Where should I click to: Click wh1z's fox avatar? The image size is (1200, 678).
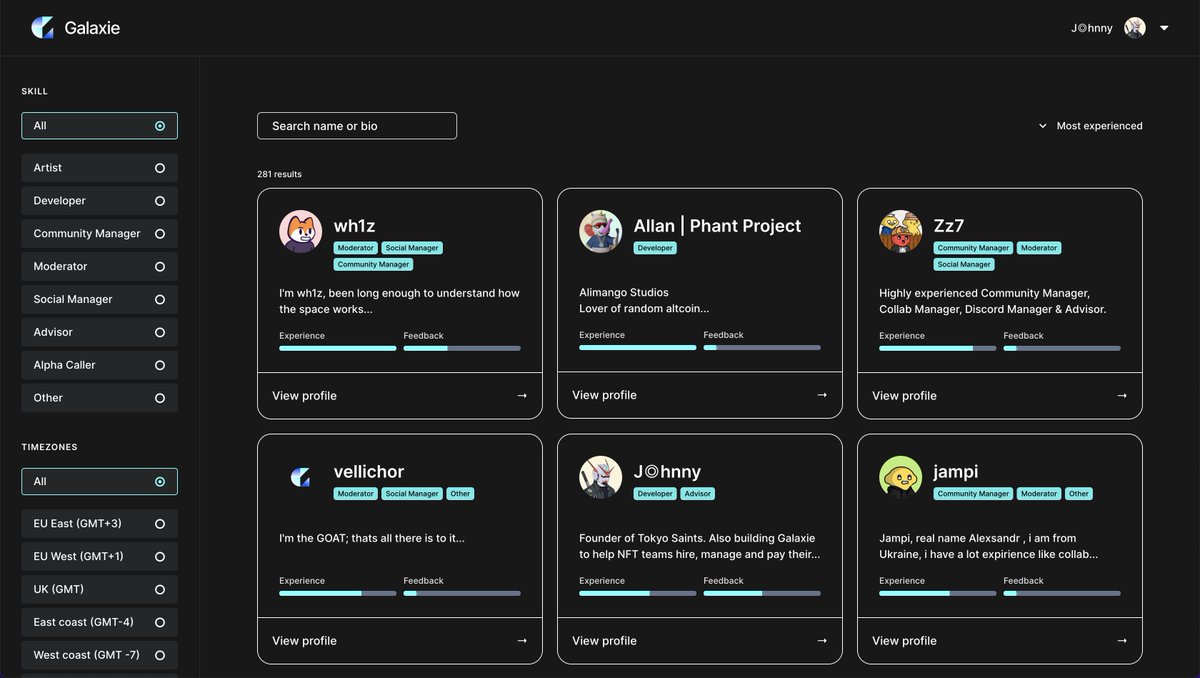(x=300, y=231)
